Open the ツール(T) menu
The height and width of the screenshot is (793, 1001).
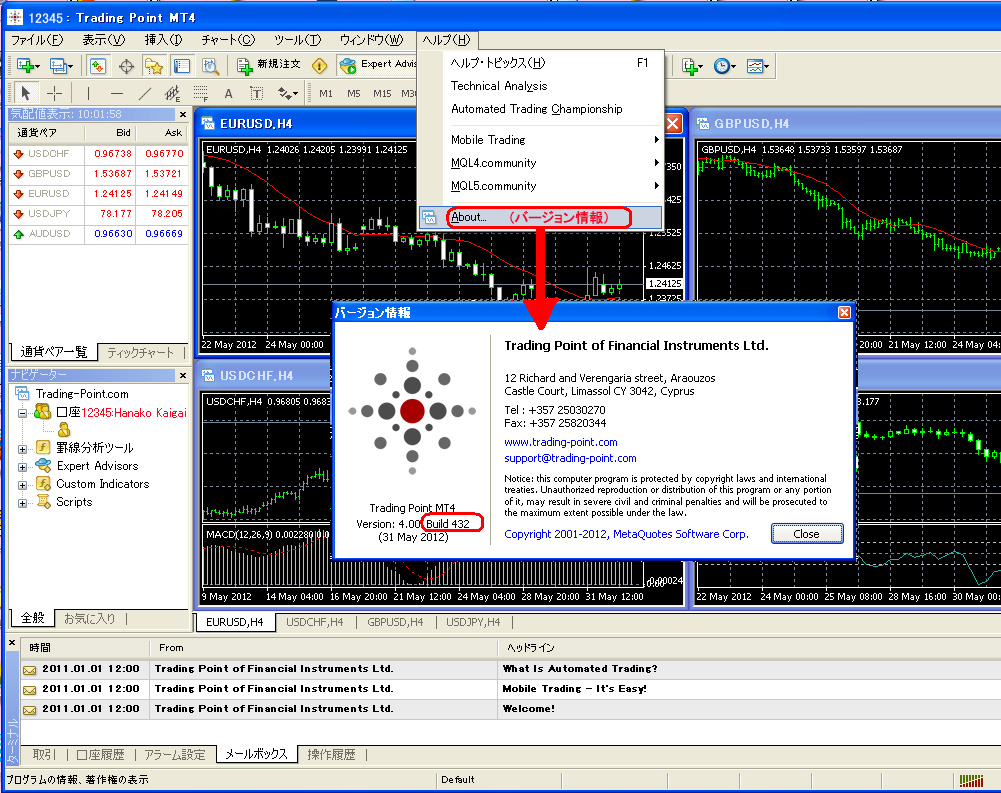pyautogui.click(x=297, y=40)
